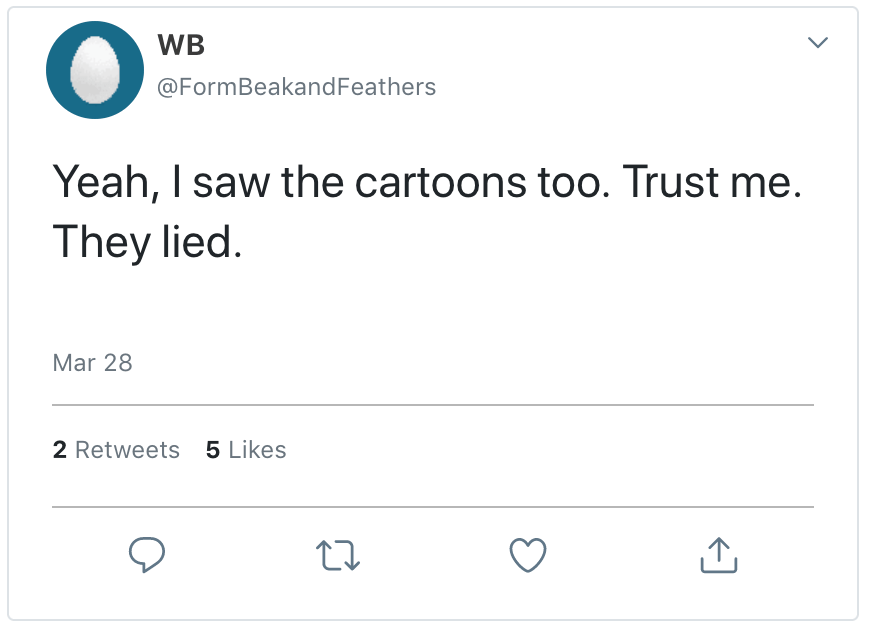Click the 'Likes' label text

click(x=257, y=450)
